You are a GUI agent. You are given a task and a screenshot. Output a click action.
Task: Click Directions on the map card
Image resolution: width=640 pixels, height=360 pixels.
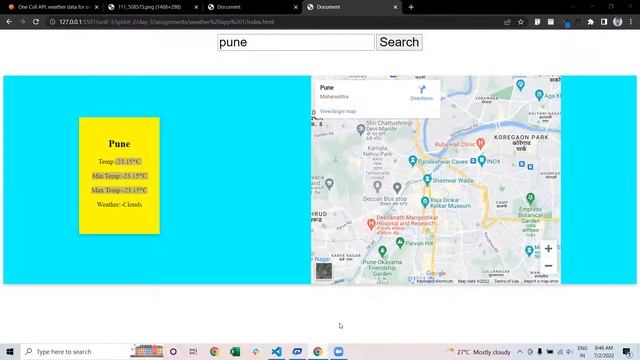coord(422,93)
